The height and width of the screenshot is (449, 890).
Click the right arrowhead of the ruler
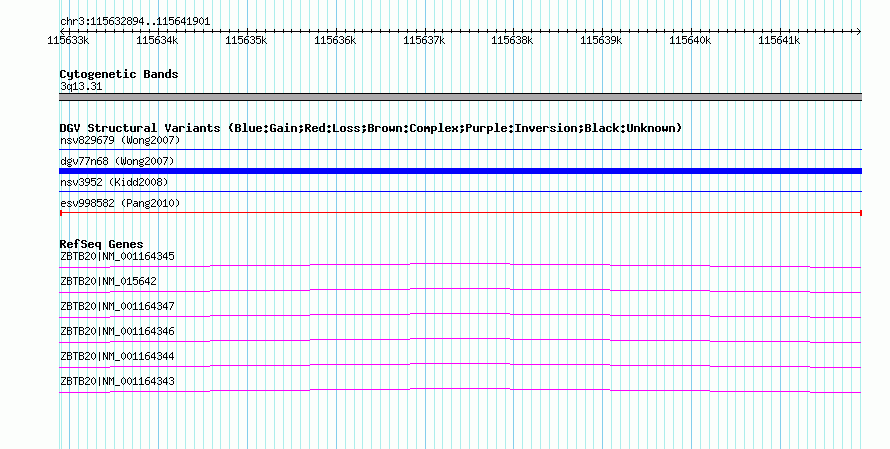click(x=859, y=31)
